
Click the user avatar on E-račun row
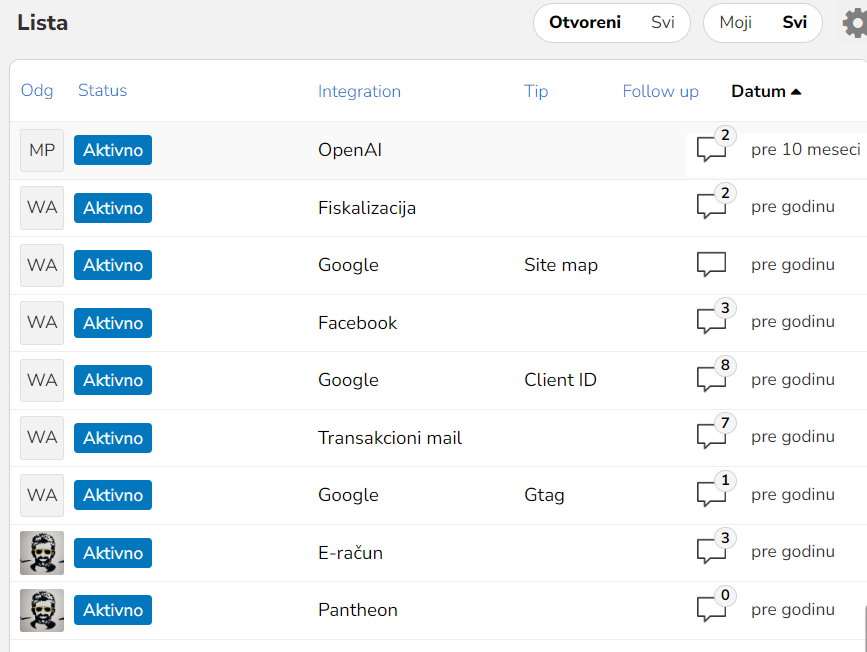(42, 552)
